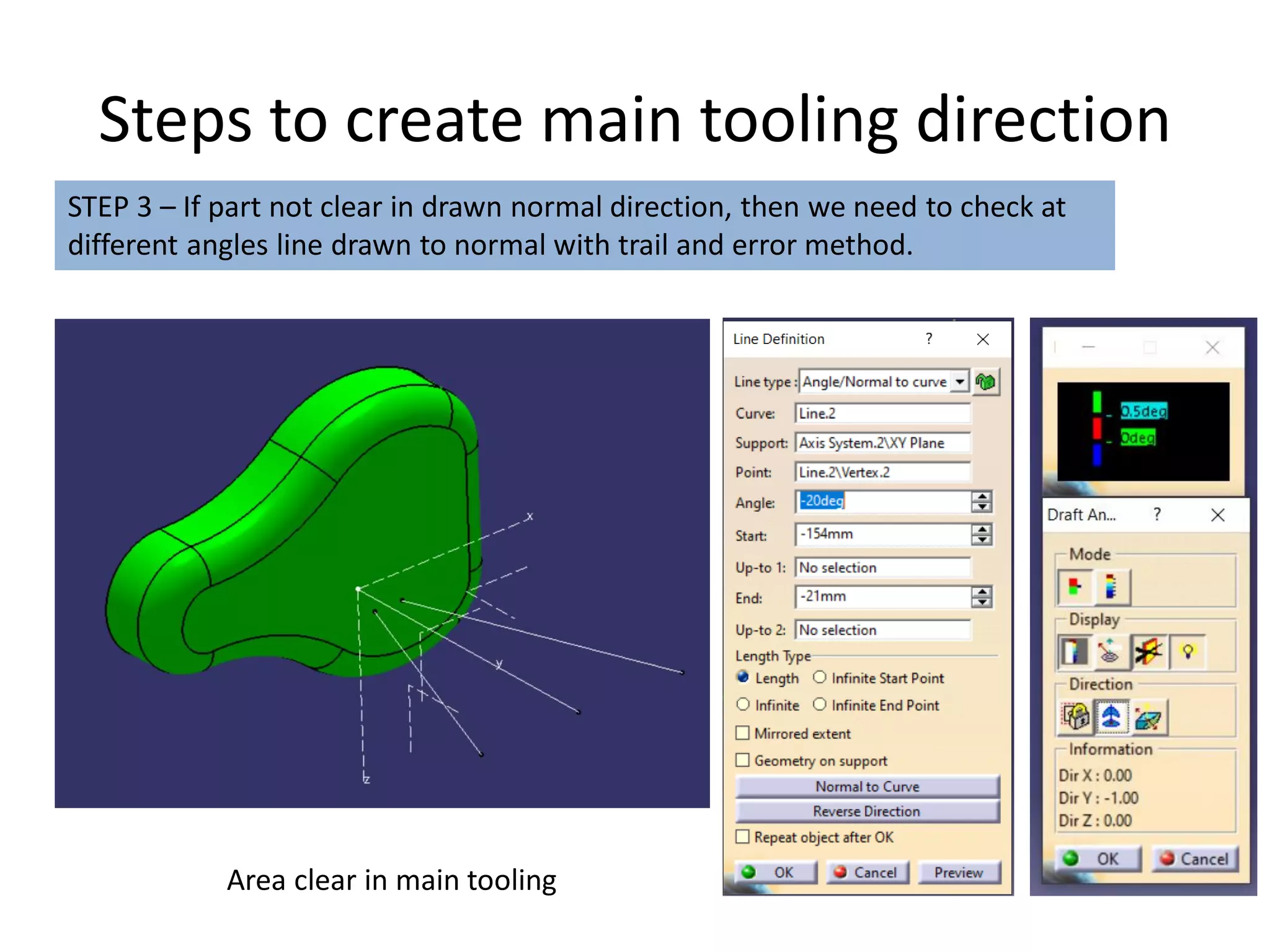Click the Angle field showing -20deg
1270x952 pixels.
[x=882, y=501]
